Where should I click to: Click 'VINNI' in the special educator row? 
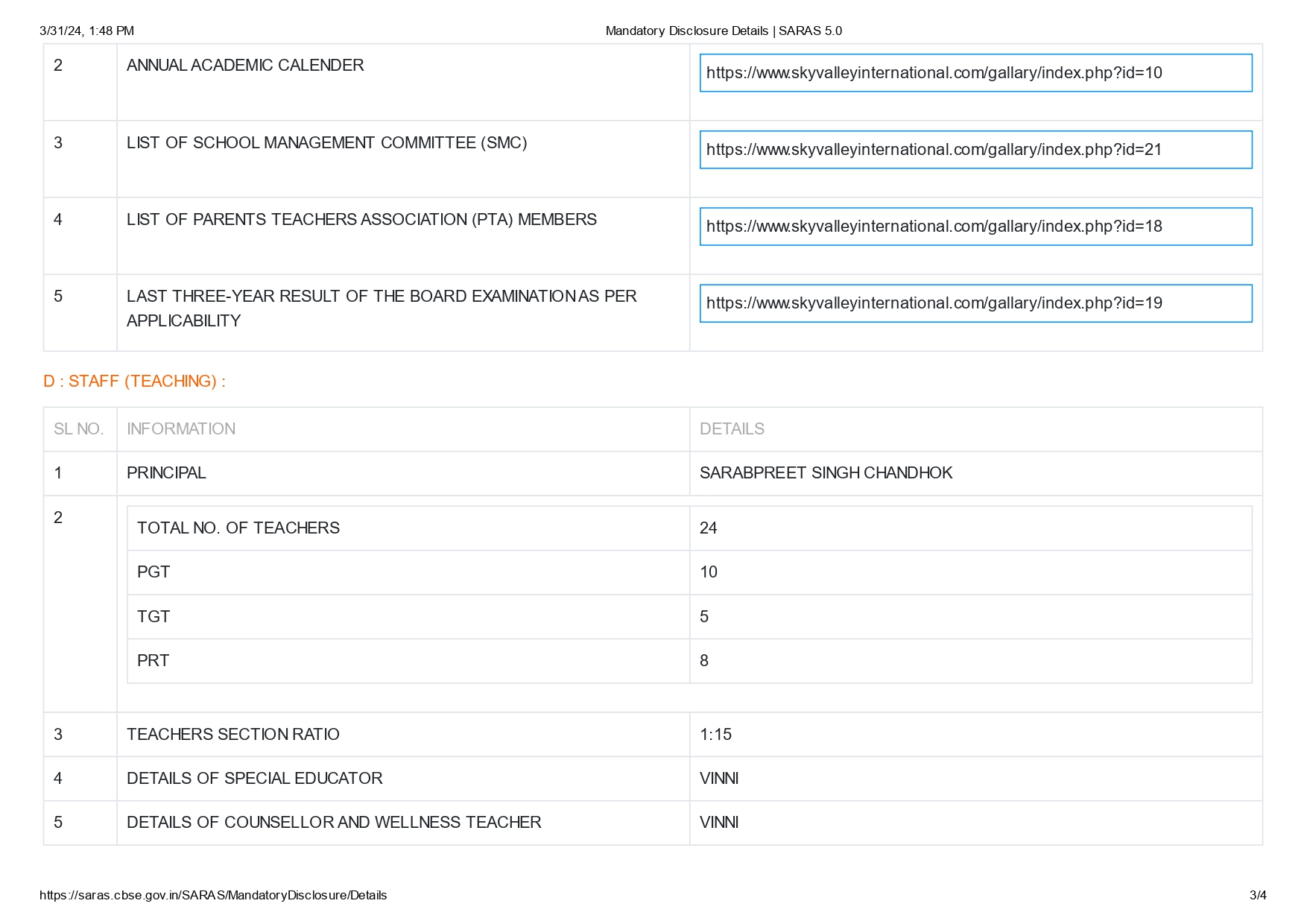pos(719,779)
